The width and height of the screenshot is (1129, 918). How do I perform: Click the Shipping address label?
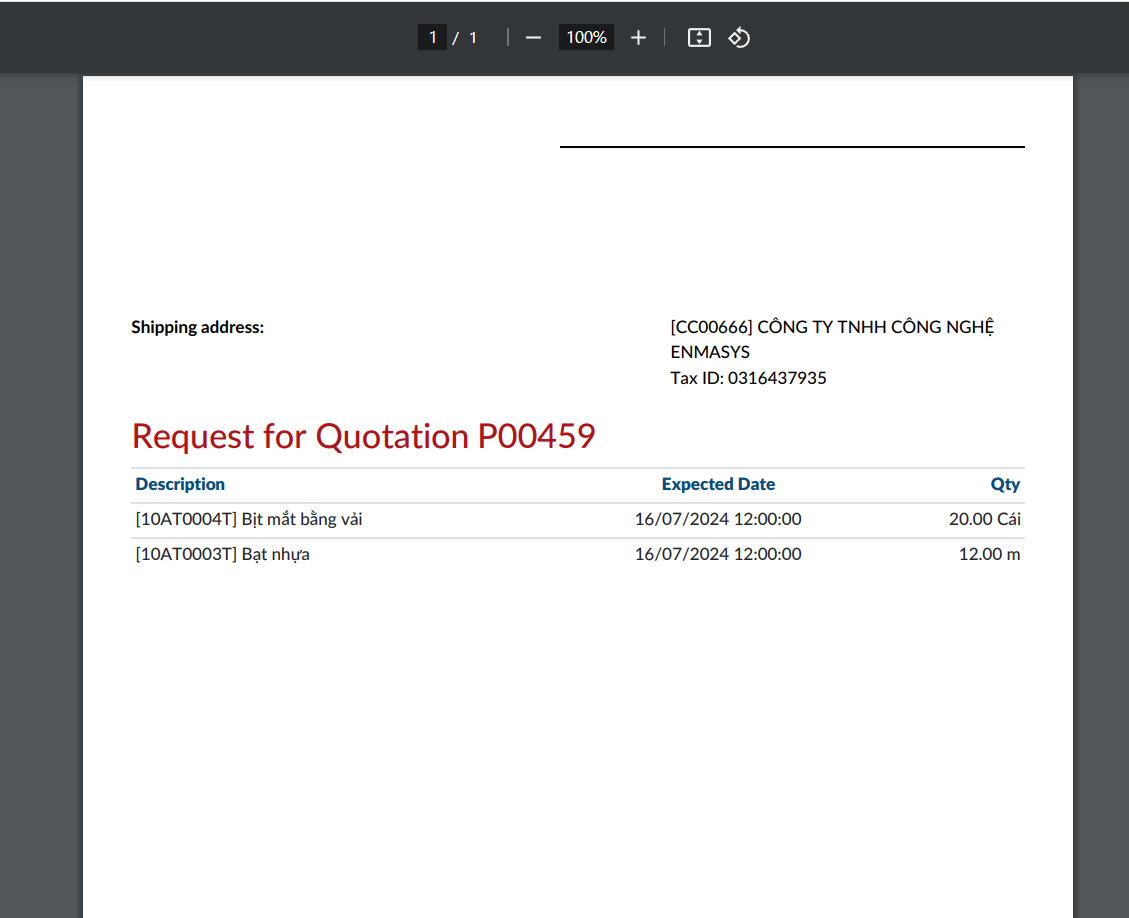(198, 327)
